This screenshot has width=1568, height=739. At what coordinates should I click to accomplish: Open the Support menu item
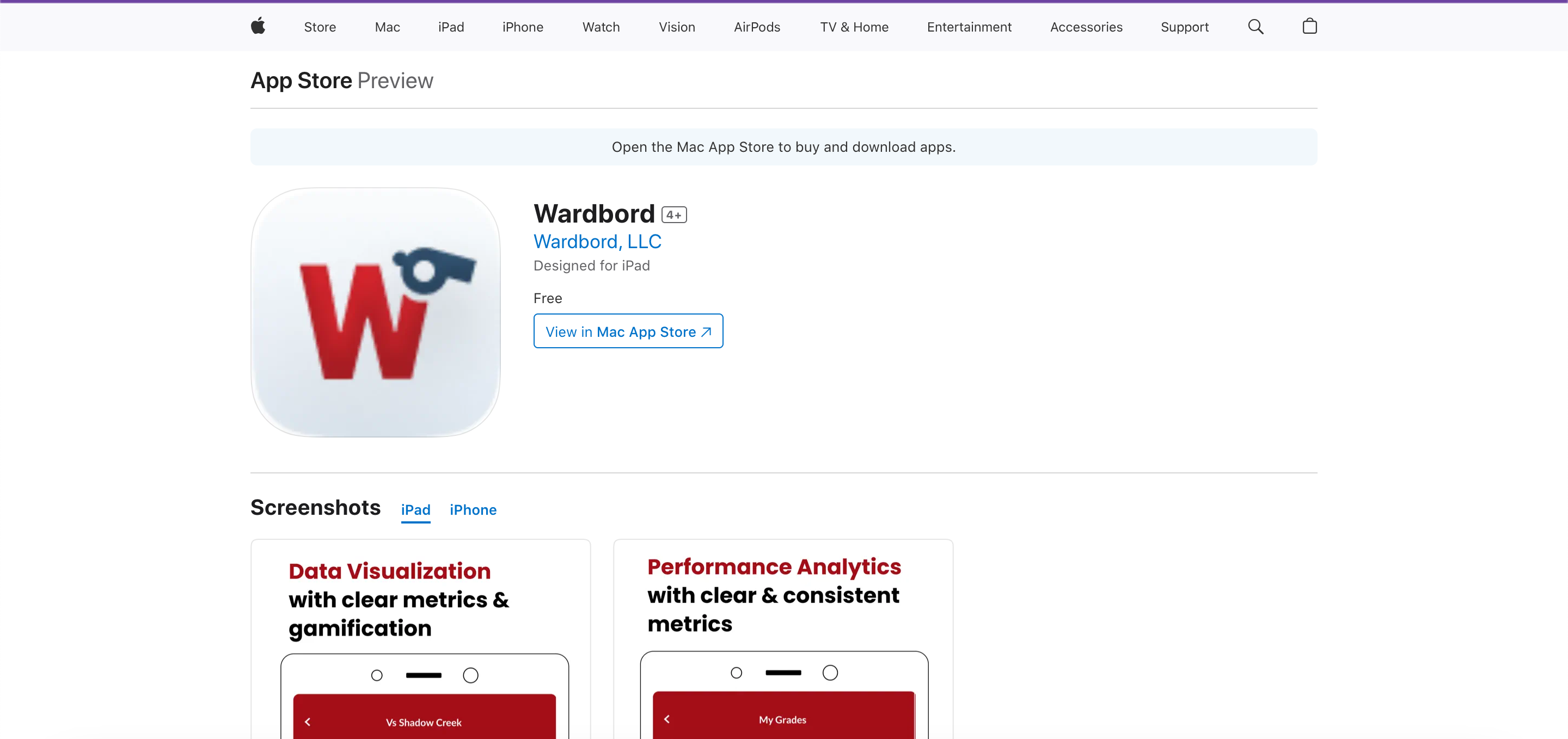1185,27
